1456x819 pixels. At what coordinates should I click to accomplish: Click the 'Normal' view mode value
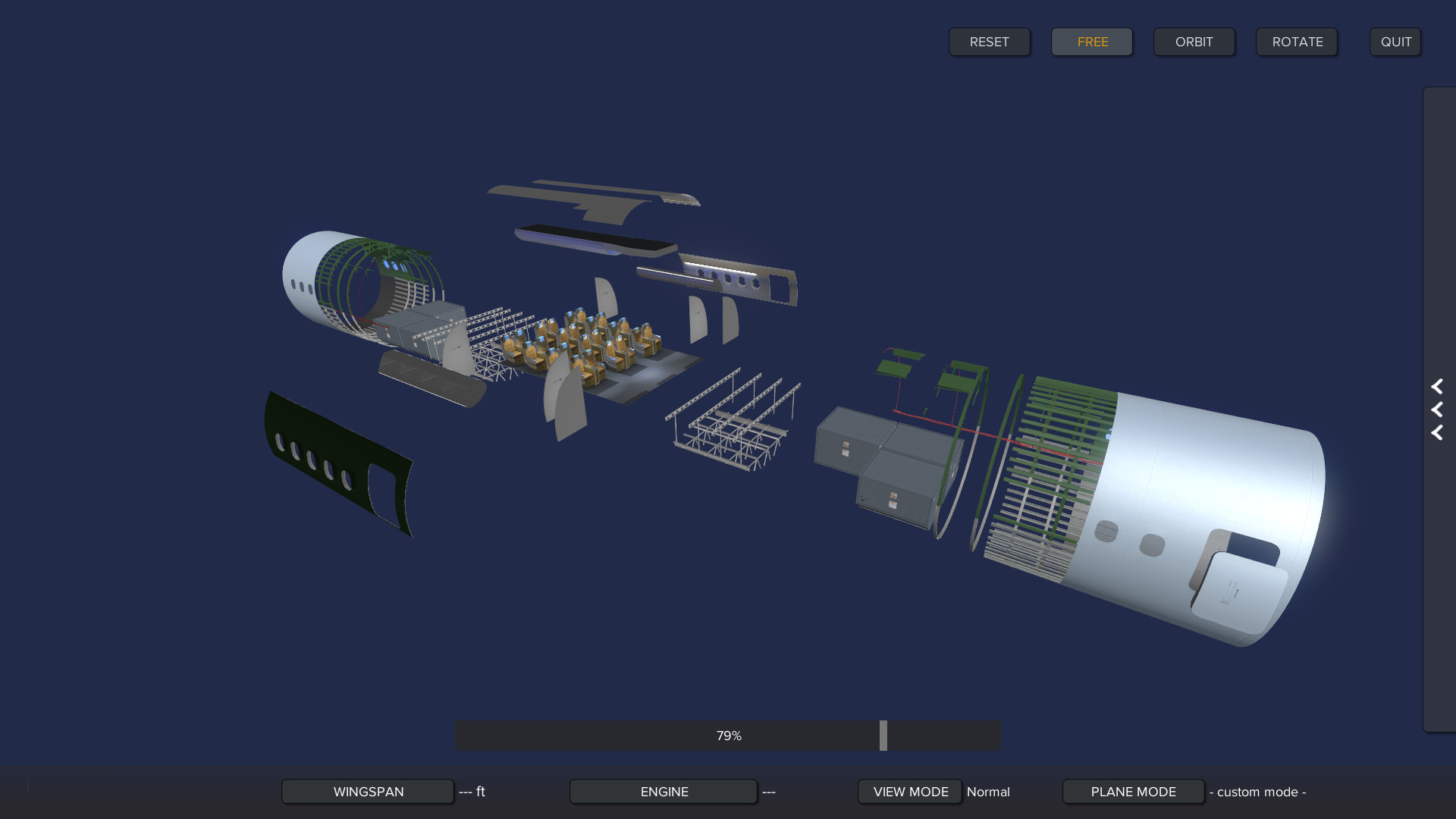point(988,792)
